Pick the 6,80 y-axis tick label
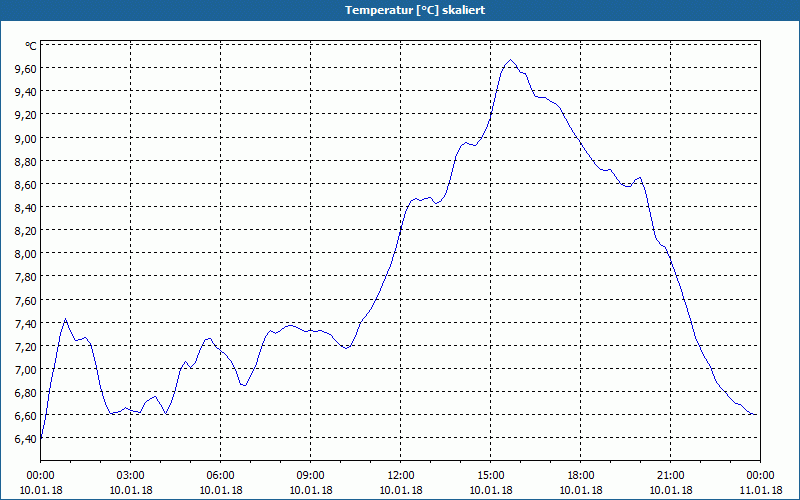The height and width of the screenshot is (500, 800). 27,392
